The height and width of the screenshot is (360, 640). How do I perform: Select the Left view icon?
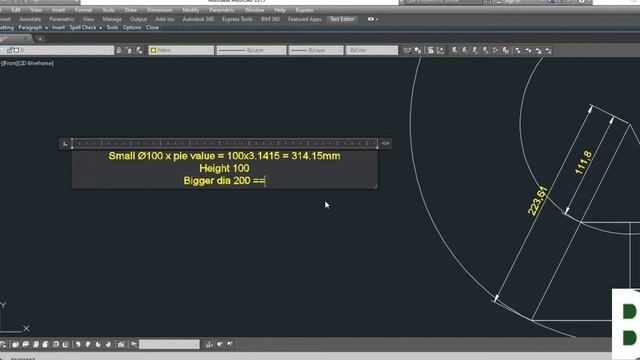36,344
